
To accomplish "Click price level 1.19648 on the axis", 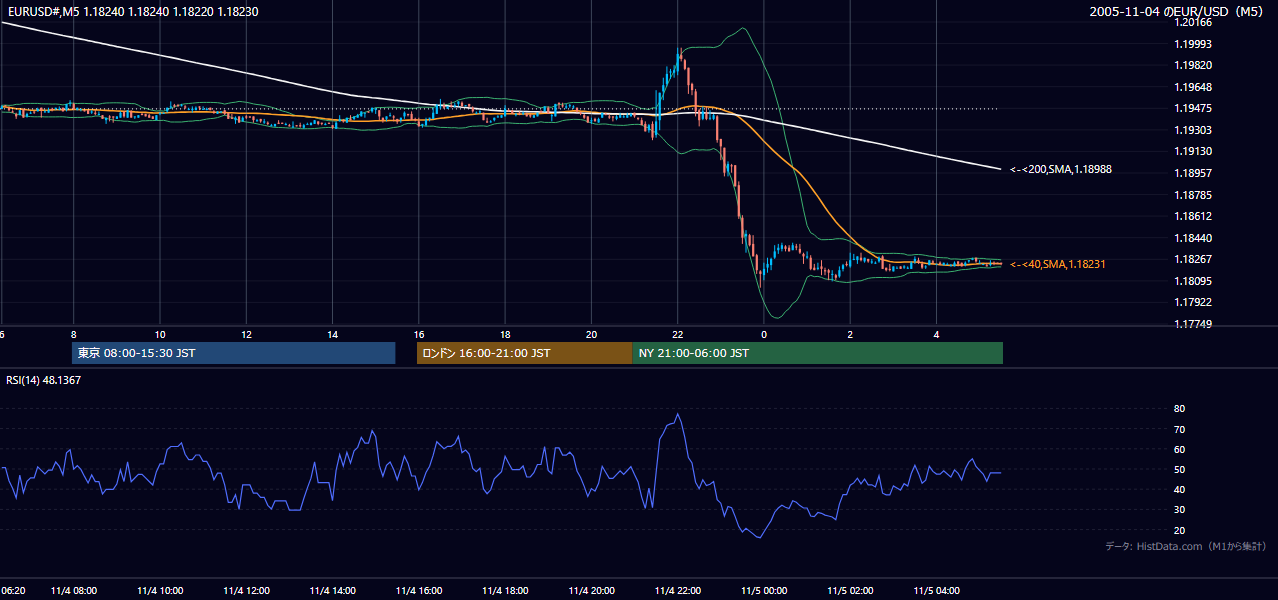I will pyautogui.click(x=1192, y=87).
